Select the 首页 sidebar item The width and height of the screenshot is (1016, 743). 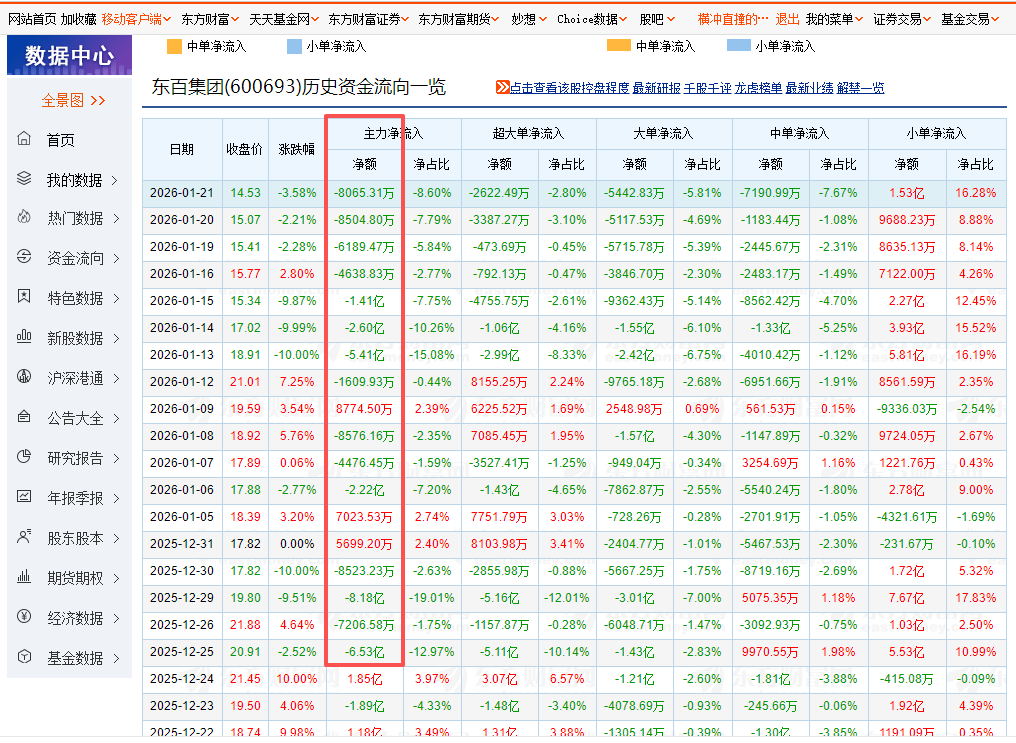60,140
